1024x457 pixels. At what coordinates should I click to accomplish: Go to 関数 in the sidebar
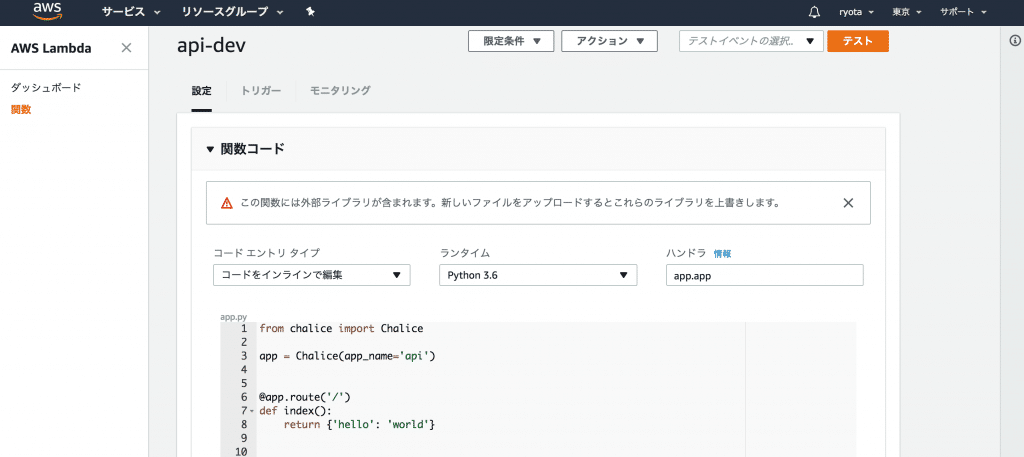tap(21, 110)
